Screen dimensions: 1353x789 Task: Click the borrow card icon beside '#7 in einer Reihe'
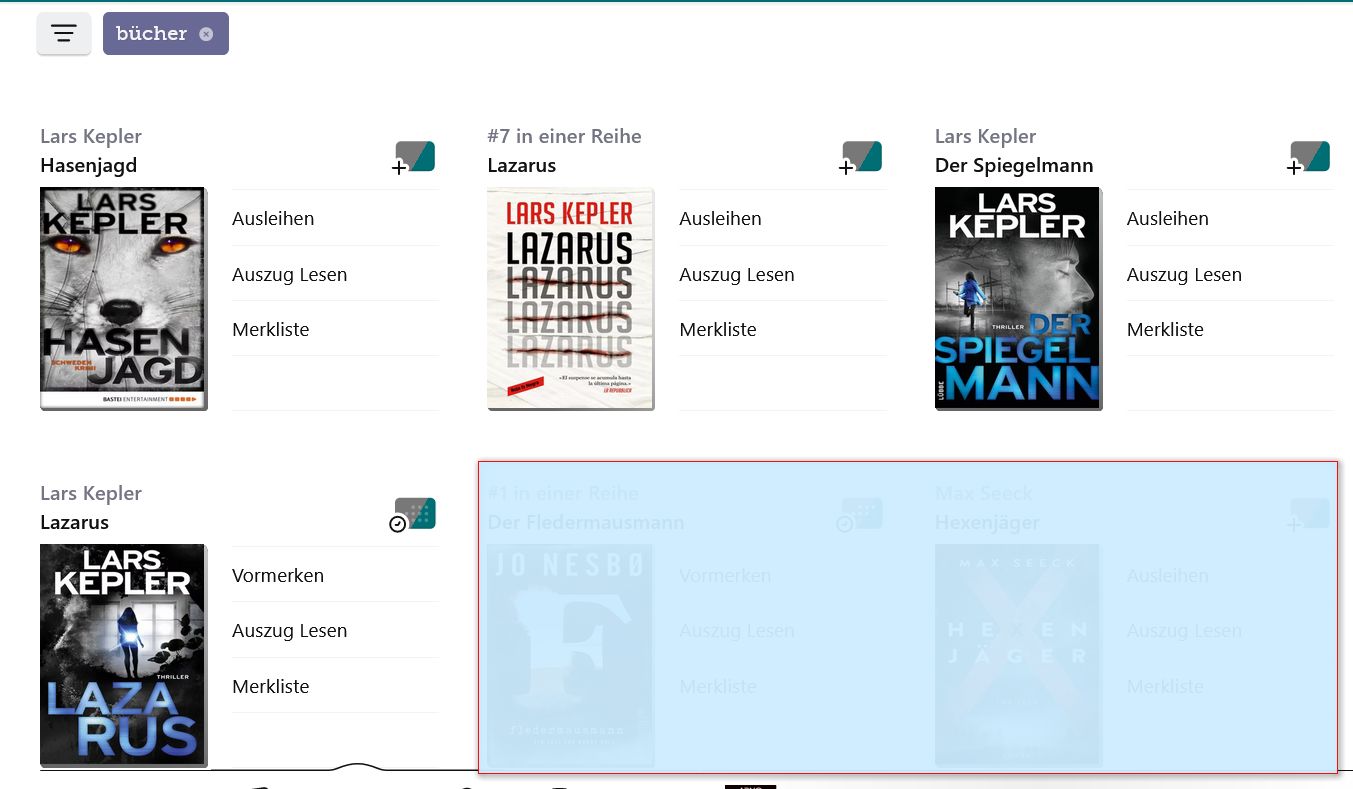click(861, 157)
